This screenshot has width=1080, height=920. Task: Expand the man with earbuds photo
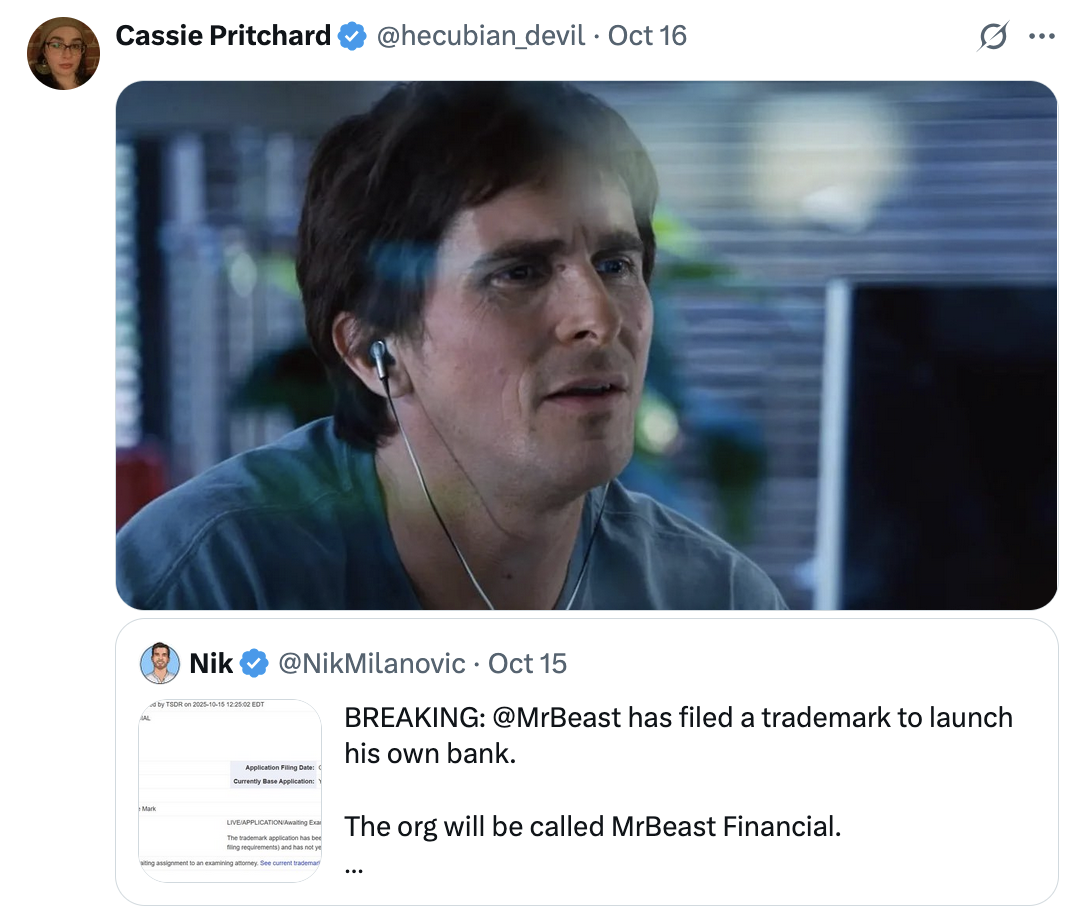coord(586,345)
